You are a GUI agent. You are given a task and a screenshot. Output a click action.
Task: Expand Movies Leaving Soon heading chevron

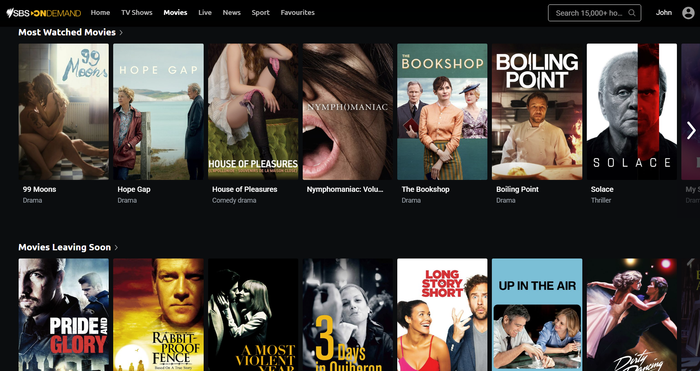pyautogui.click(x=116, y=247)
